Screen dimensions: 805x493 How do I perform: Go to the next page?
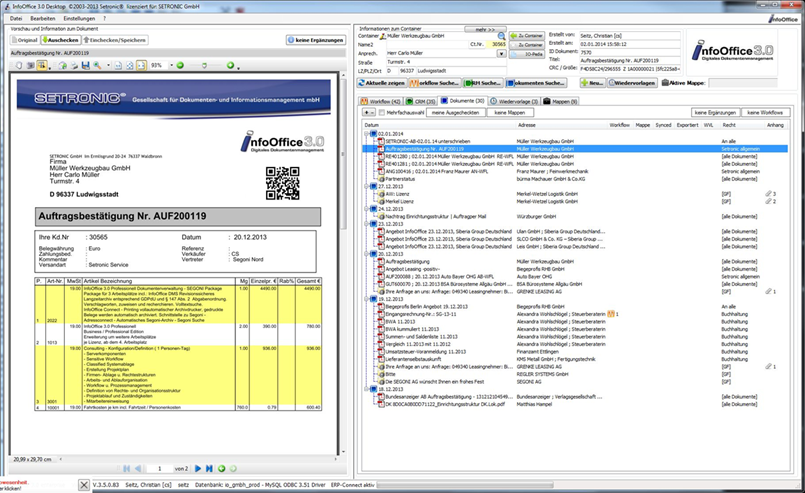[198, 468]
